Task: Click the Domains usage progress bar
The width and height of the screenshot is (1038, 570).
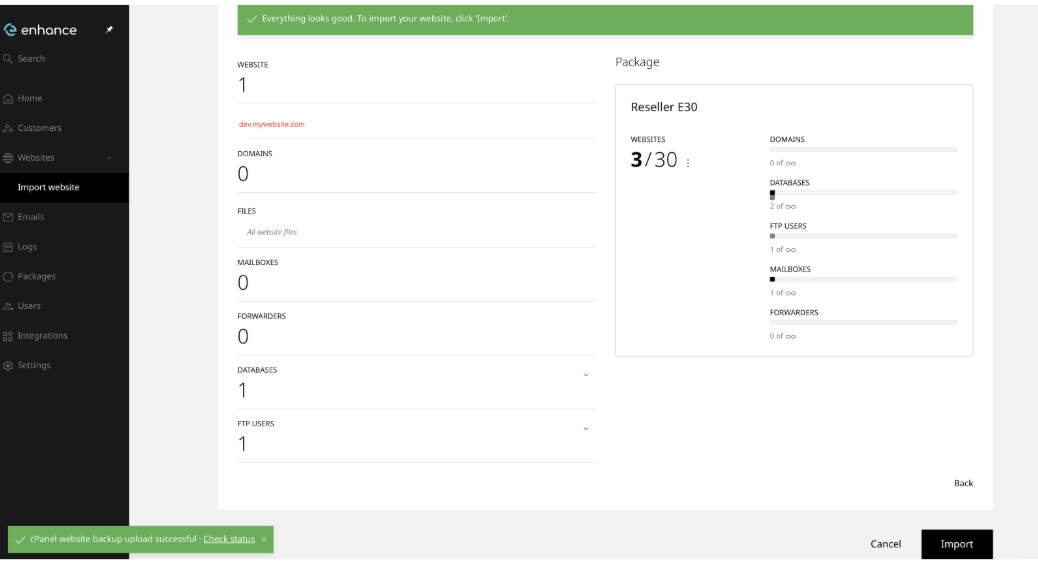Action: coord(863,150)
